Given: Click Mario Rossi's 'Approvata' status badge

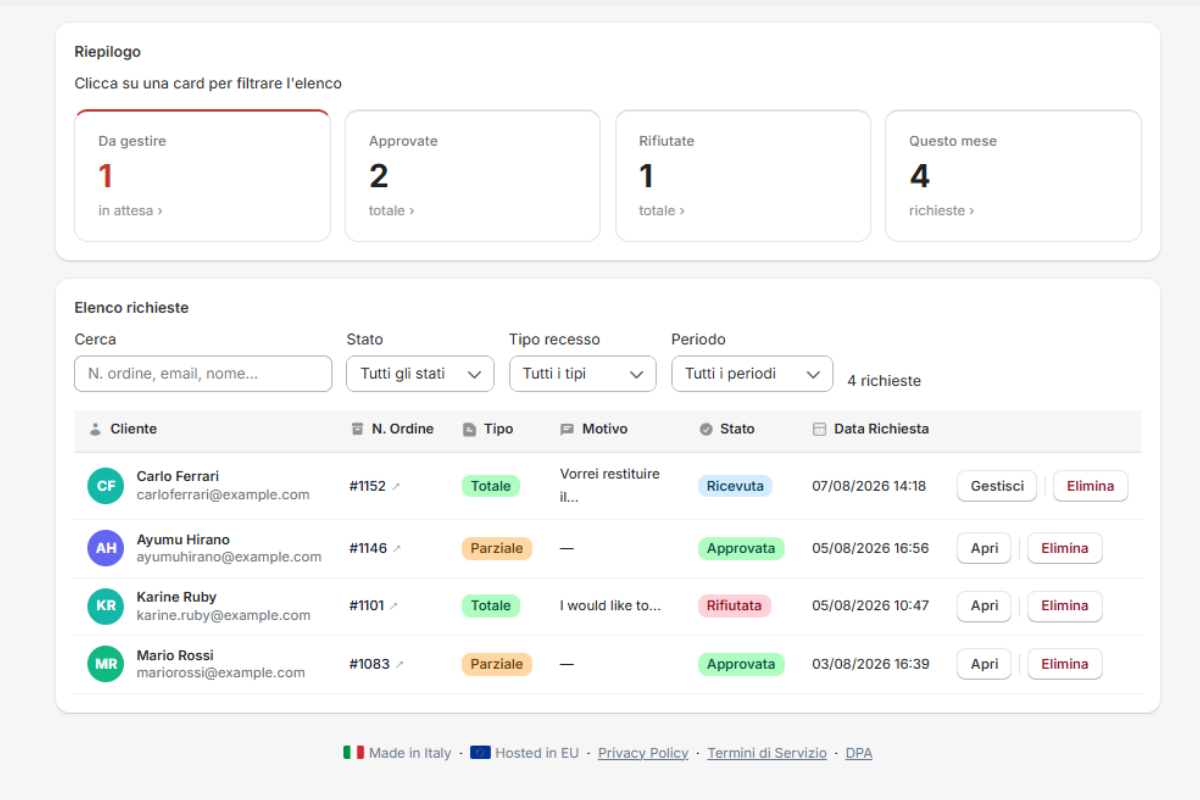Looking at the screenshot, I should 741,664.
